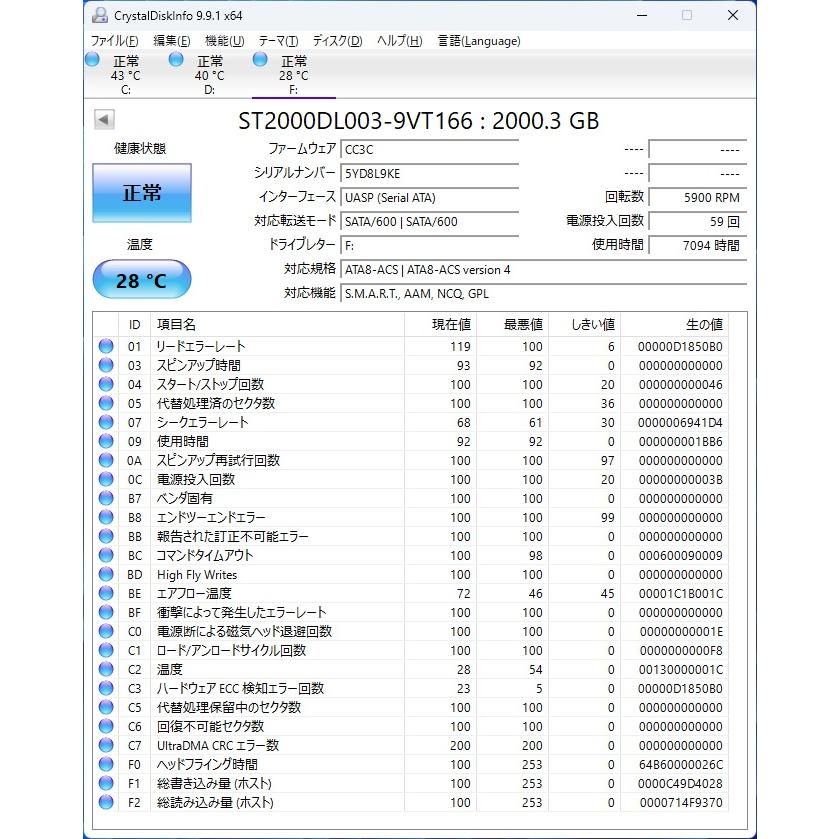Click status orb for 09 使用時間 row
This screenshot has width=839, height=839.
(106, 441)
